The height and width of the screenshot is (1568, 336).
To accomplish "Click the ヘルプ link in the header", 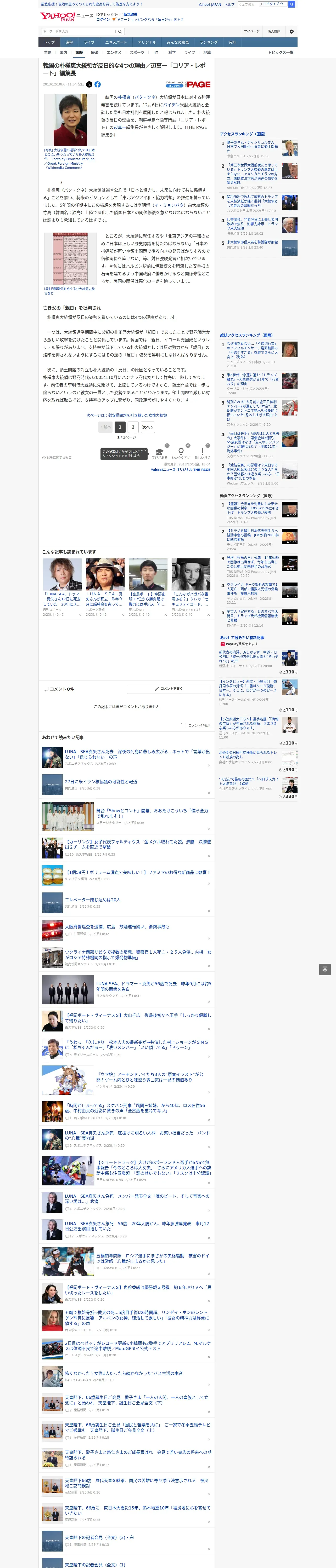I will (x=229, y=4).
